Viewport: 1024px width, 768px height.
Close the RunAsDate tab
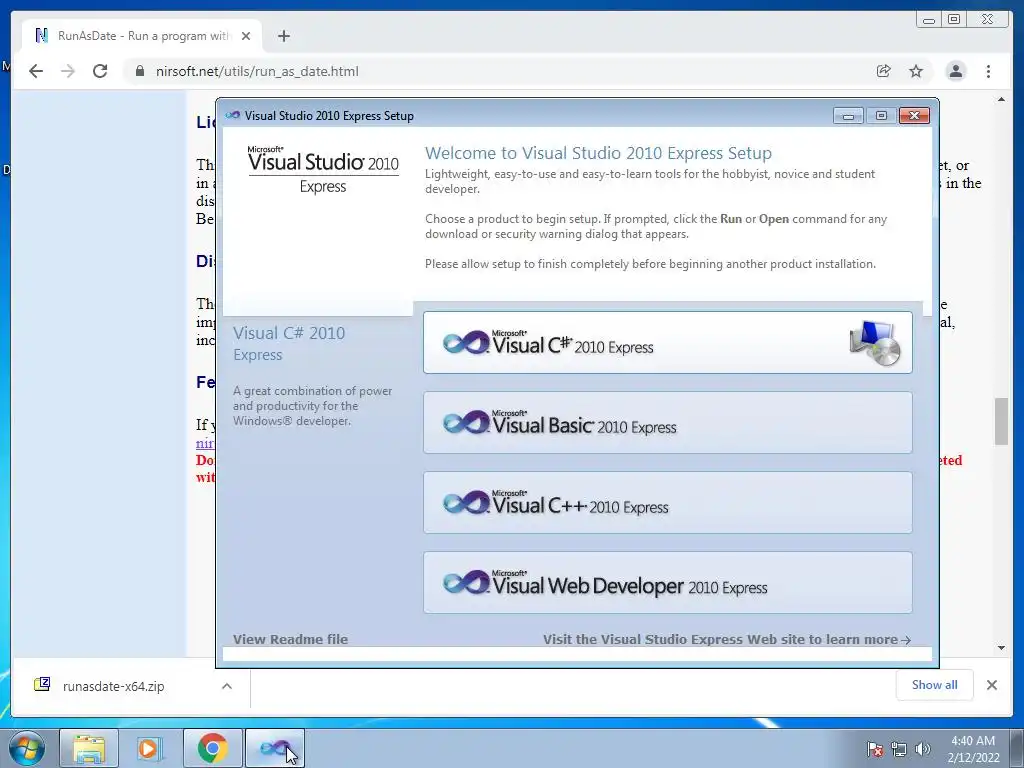pyautogui.click(x=246, y=36)
